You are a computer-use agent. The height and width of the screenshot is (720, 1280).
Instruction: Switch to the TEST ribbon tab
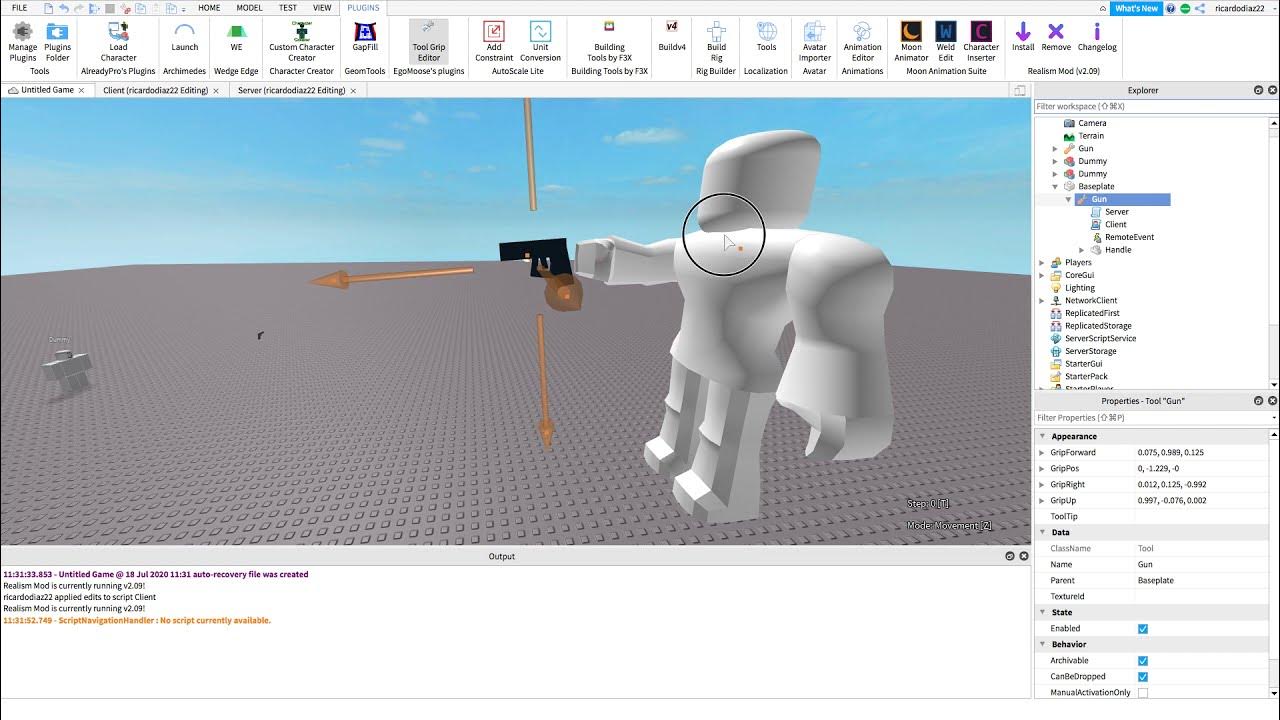288,8
